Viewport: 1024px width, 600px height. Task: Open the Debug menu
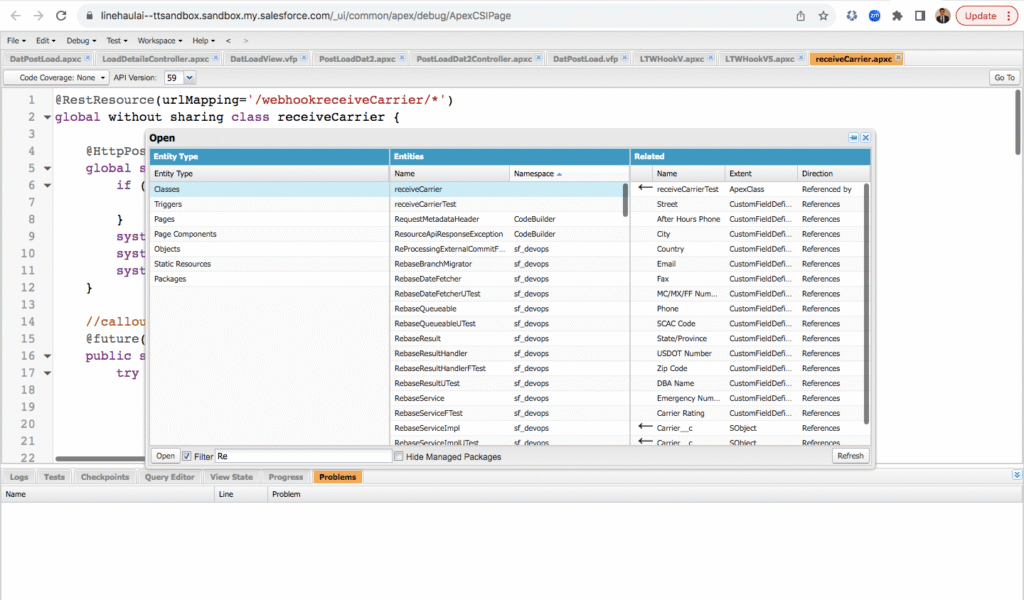pyautogui.click(x=81, y=40)
